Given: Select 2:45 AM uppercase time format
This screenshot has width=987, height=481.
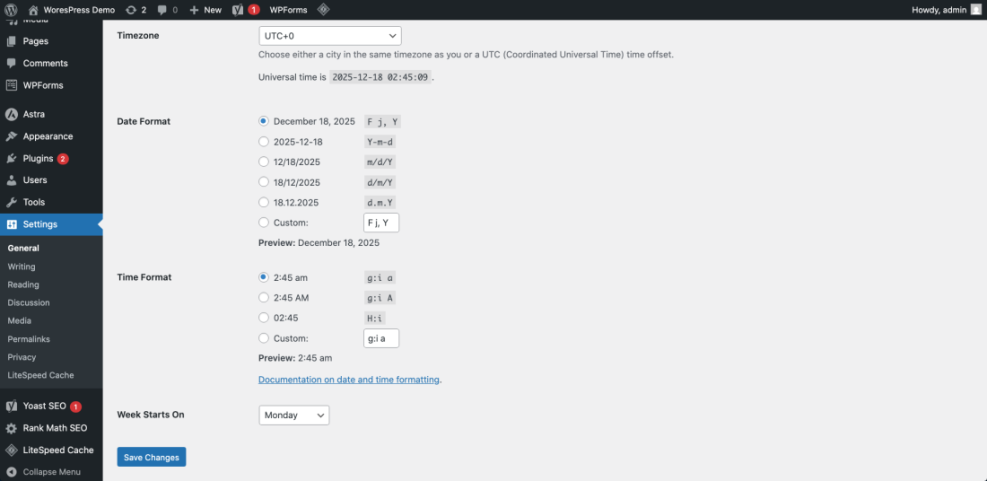Looking at the screenshot, I should 264,297.
